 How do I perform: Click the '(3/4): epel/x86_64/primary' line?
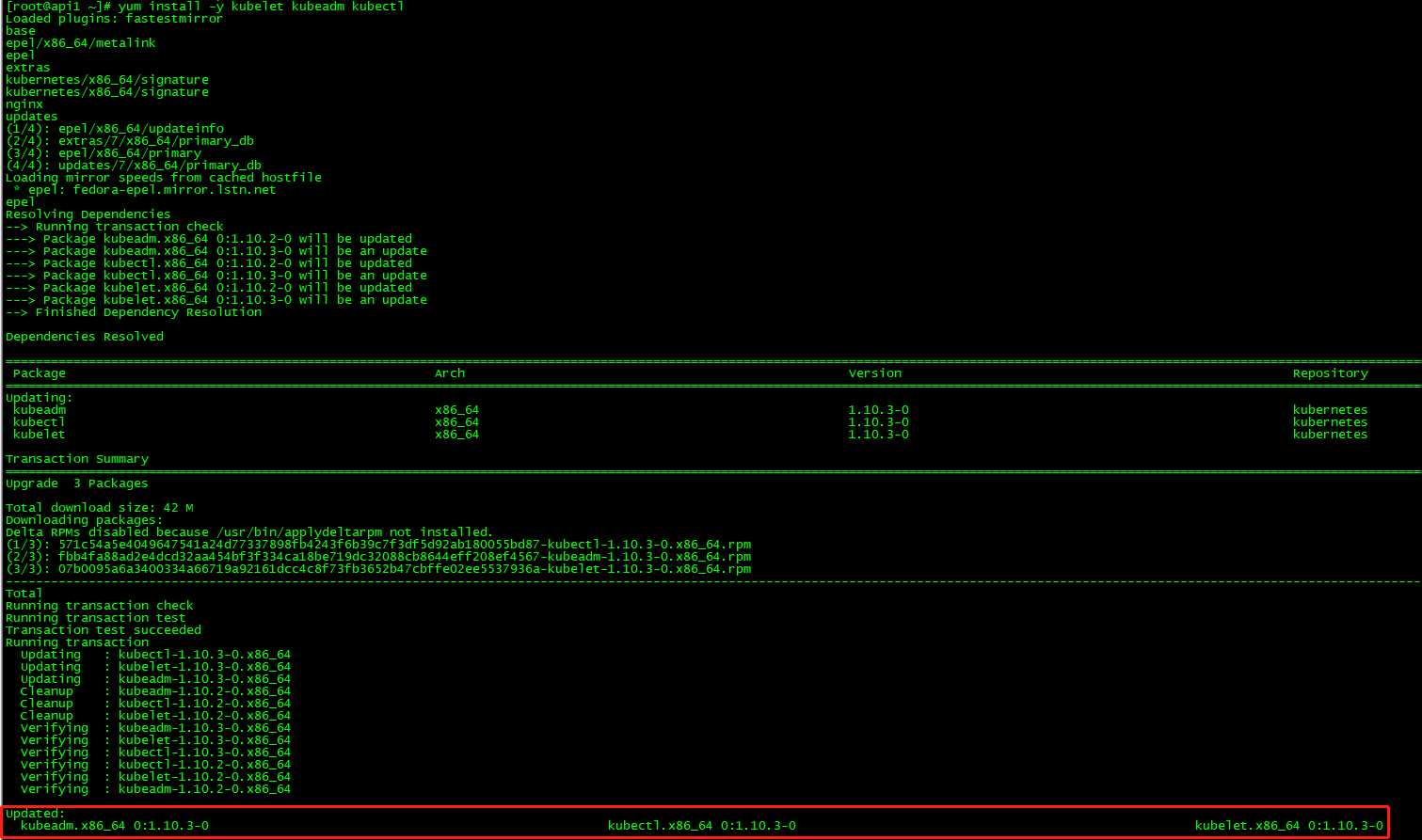coord(104,153)
